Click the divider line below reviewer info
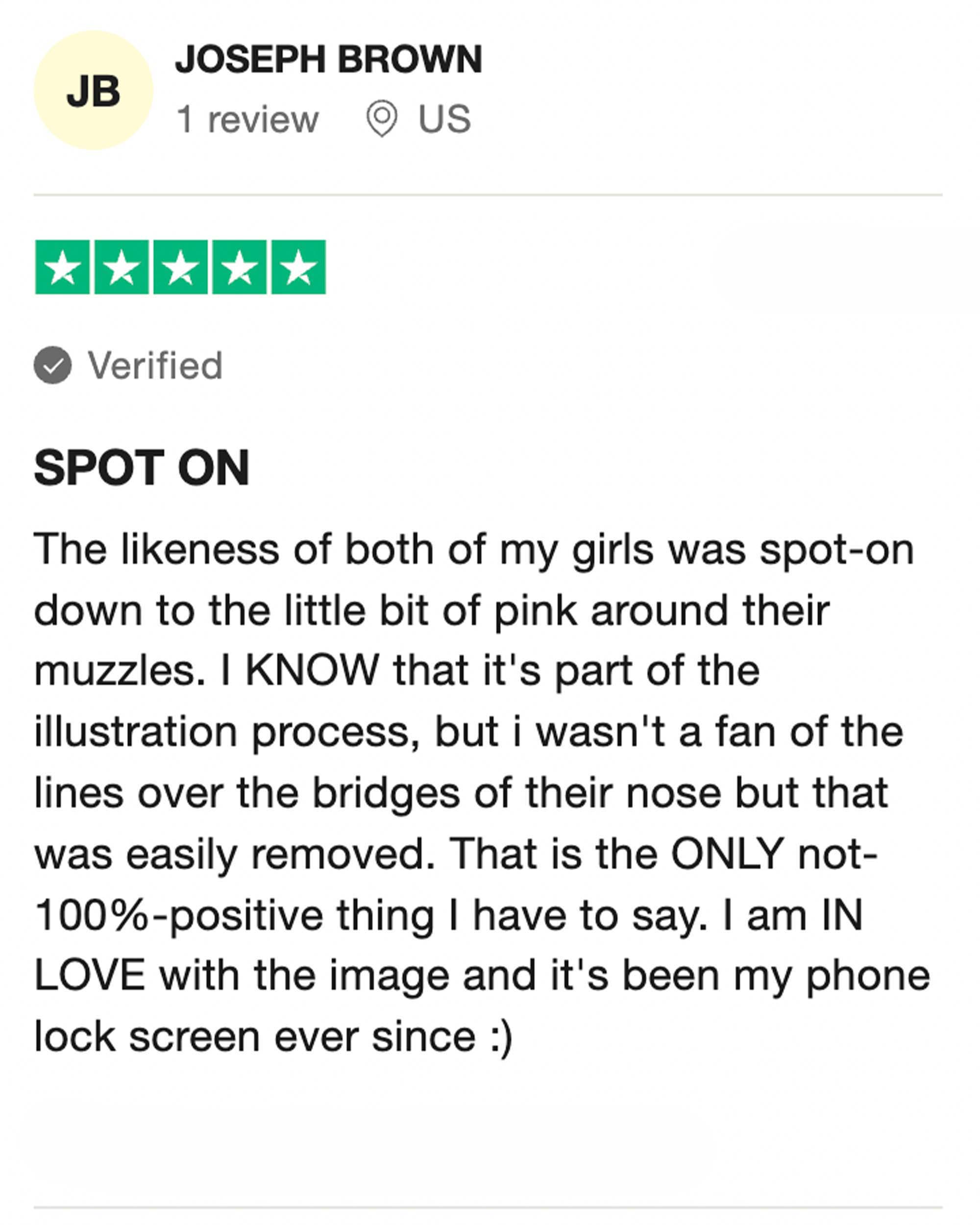Viewport: 980px width, 1225px height. [488, 195]
